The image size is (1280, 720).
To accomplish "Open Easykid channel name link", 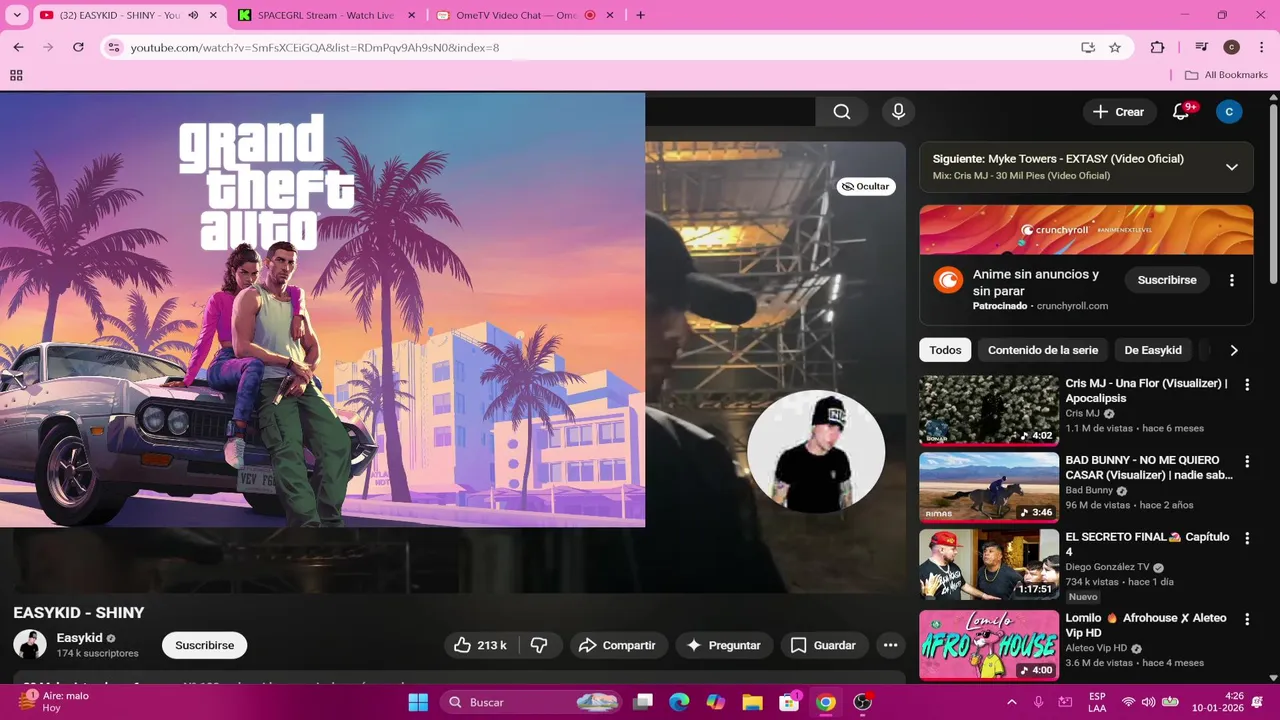I will [x=80, y=638].
